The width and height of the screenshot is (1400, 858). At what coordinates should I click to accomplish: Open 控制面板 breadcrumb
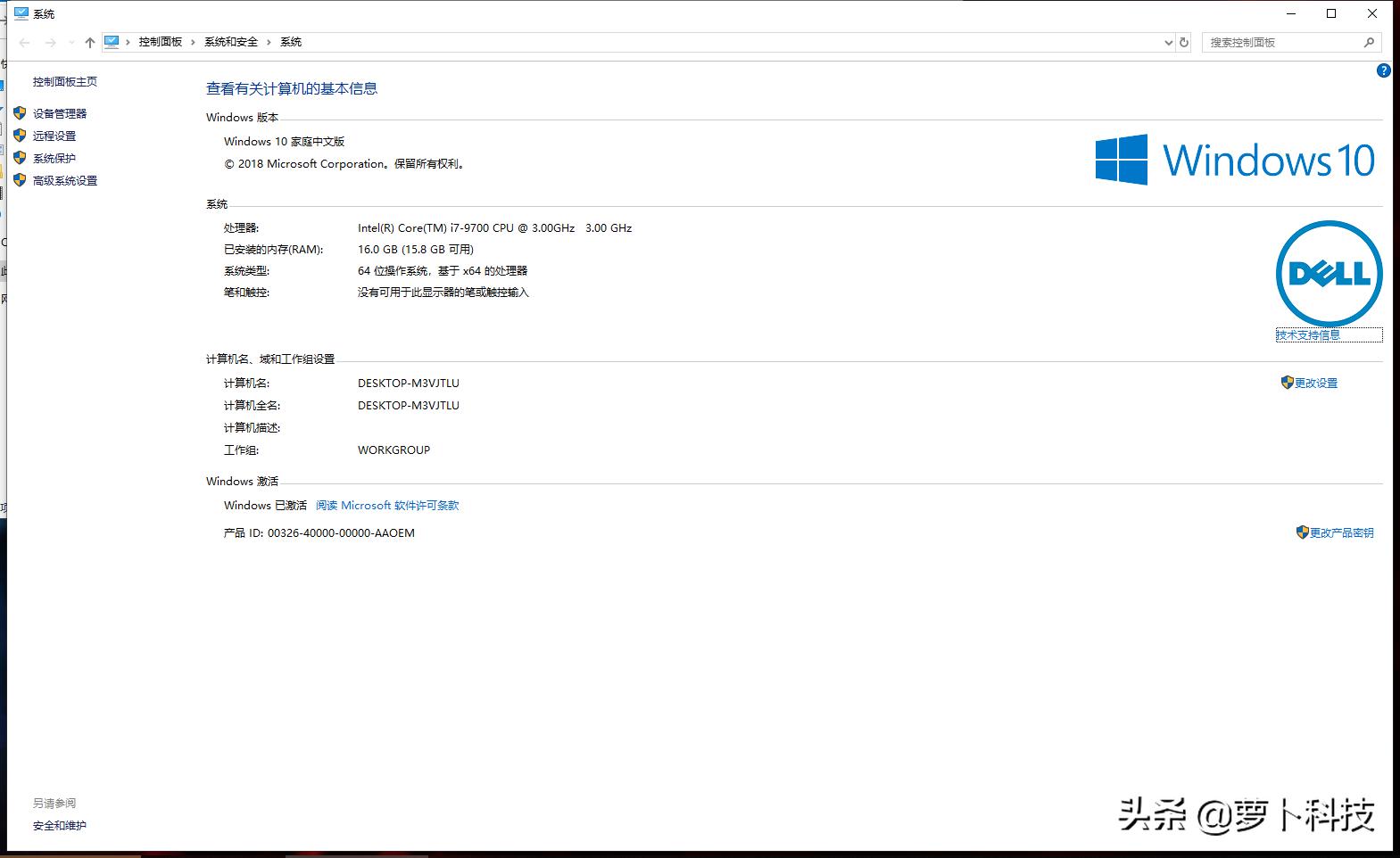(161, 42)
